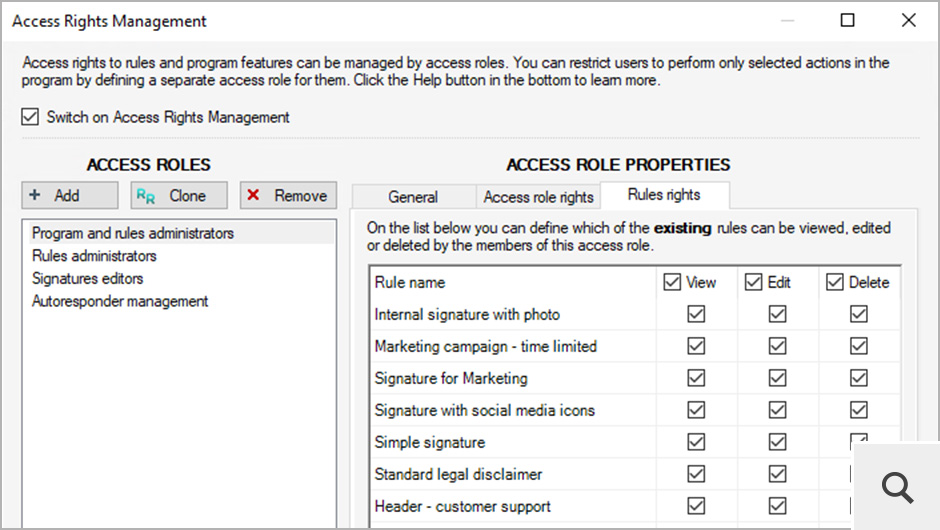Remove the selected access role

point(288,195)
